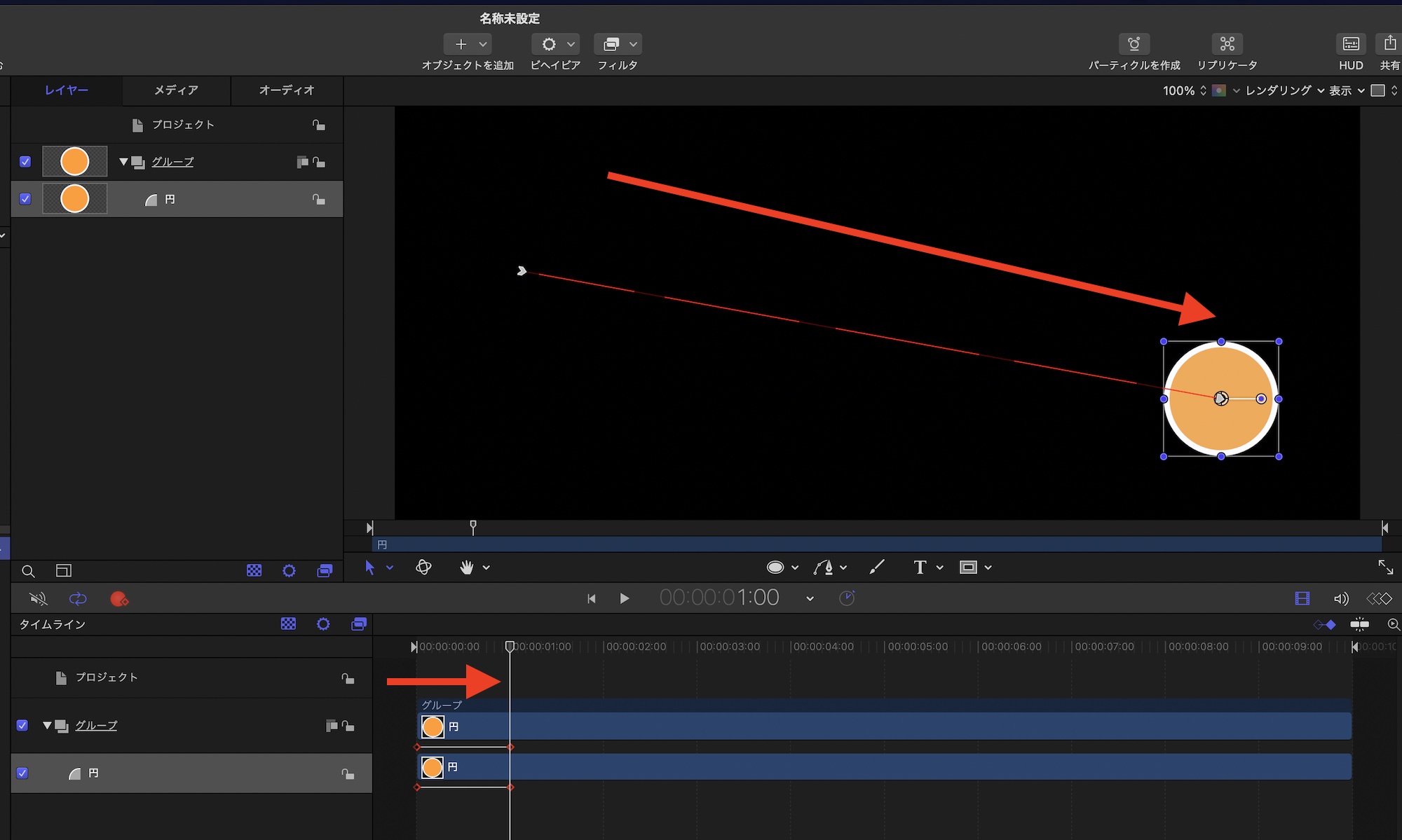Toggle the red record animation button
This screenshot has width=1402, height=840.
(118, 599)
